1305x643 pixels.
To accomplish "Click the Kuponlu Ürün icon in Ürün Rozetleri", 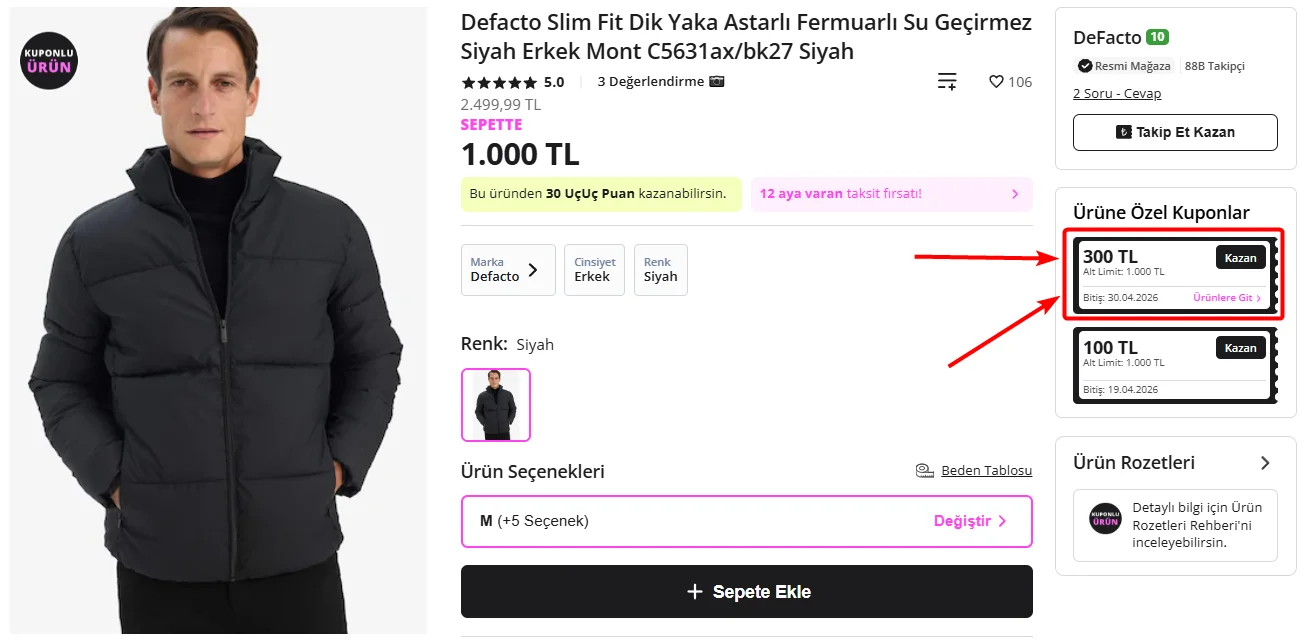I will point(1105,518).
